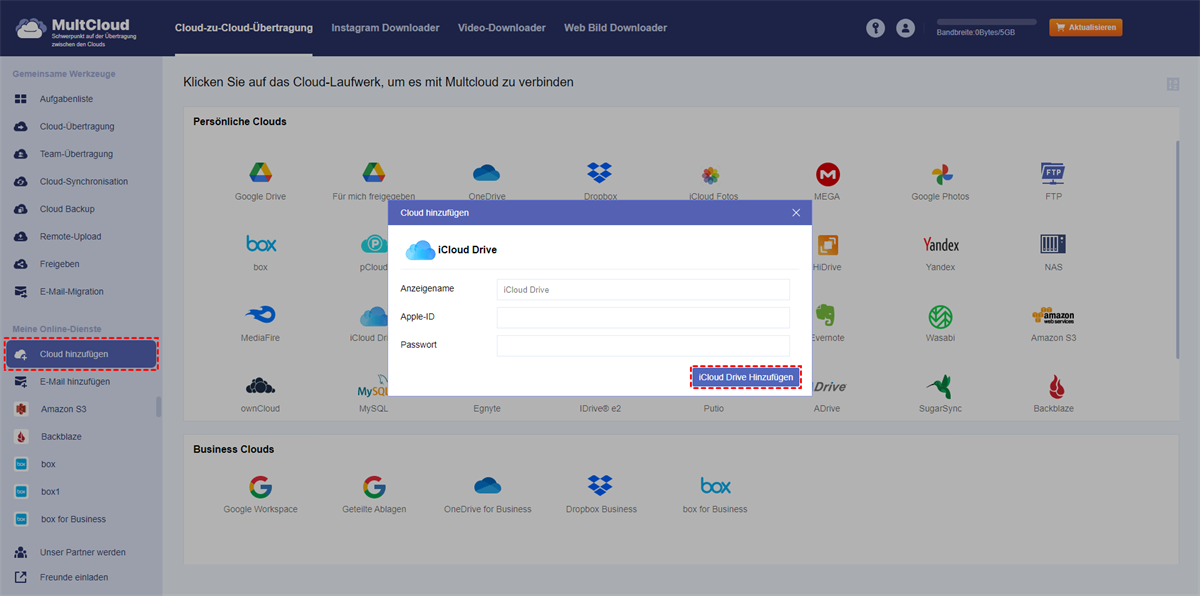Toggle the grid view layout icon
Screen dimensions: 1200x596
click(x=1172, y=85)
